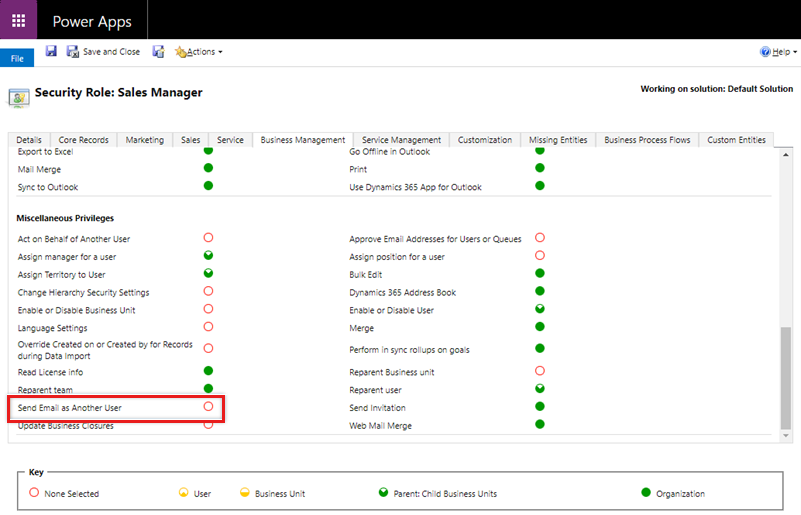The image size is (801, 515).
Task: Toggle Send Email as Another User privilege
Action: click(x=208, y=407)
